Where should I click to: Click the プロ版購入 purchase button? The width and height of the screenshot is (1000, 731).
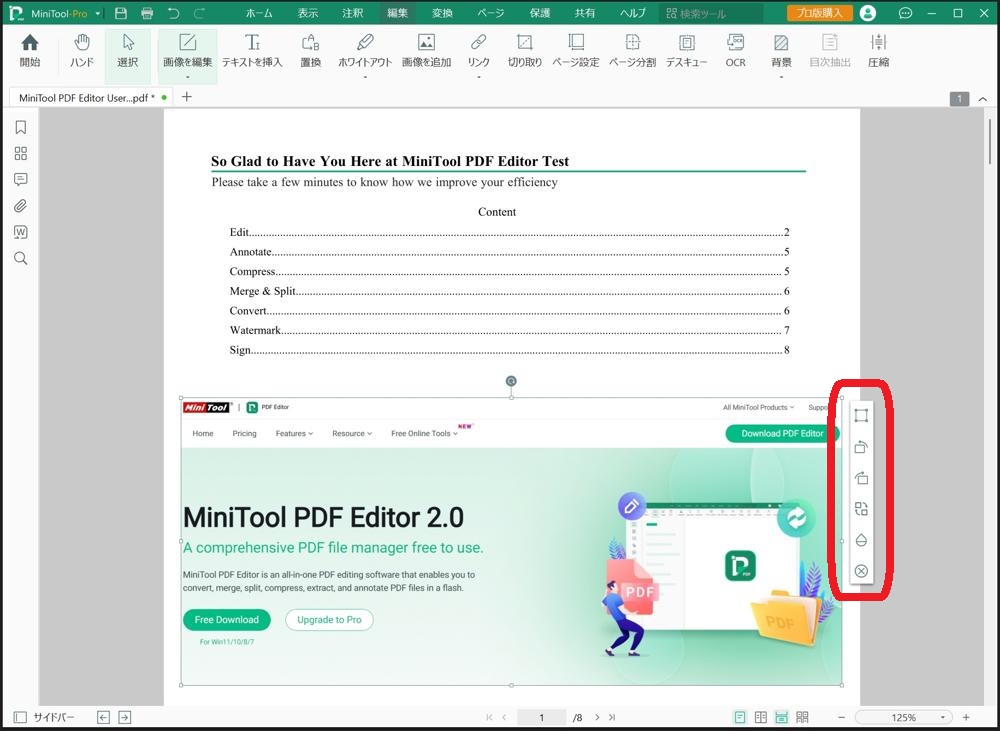pos(820,13)
